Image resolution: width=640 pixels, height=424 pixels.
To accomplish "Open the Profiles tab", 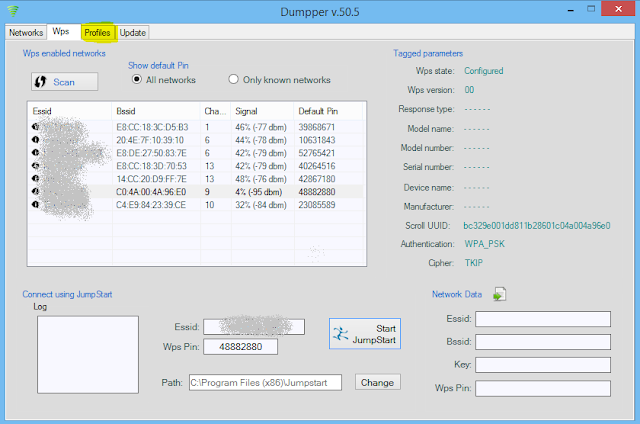I will click(x=97, y=33).
